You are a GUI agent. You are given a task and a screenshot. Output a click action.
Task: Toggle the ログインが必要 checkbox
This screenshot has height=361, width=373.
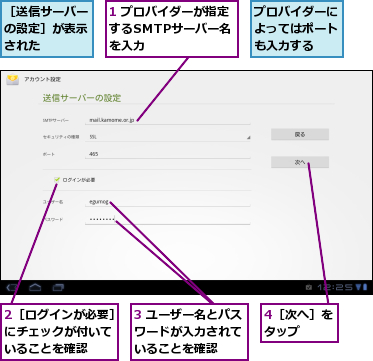[57, 180]
